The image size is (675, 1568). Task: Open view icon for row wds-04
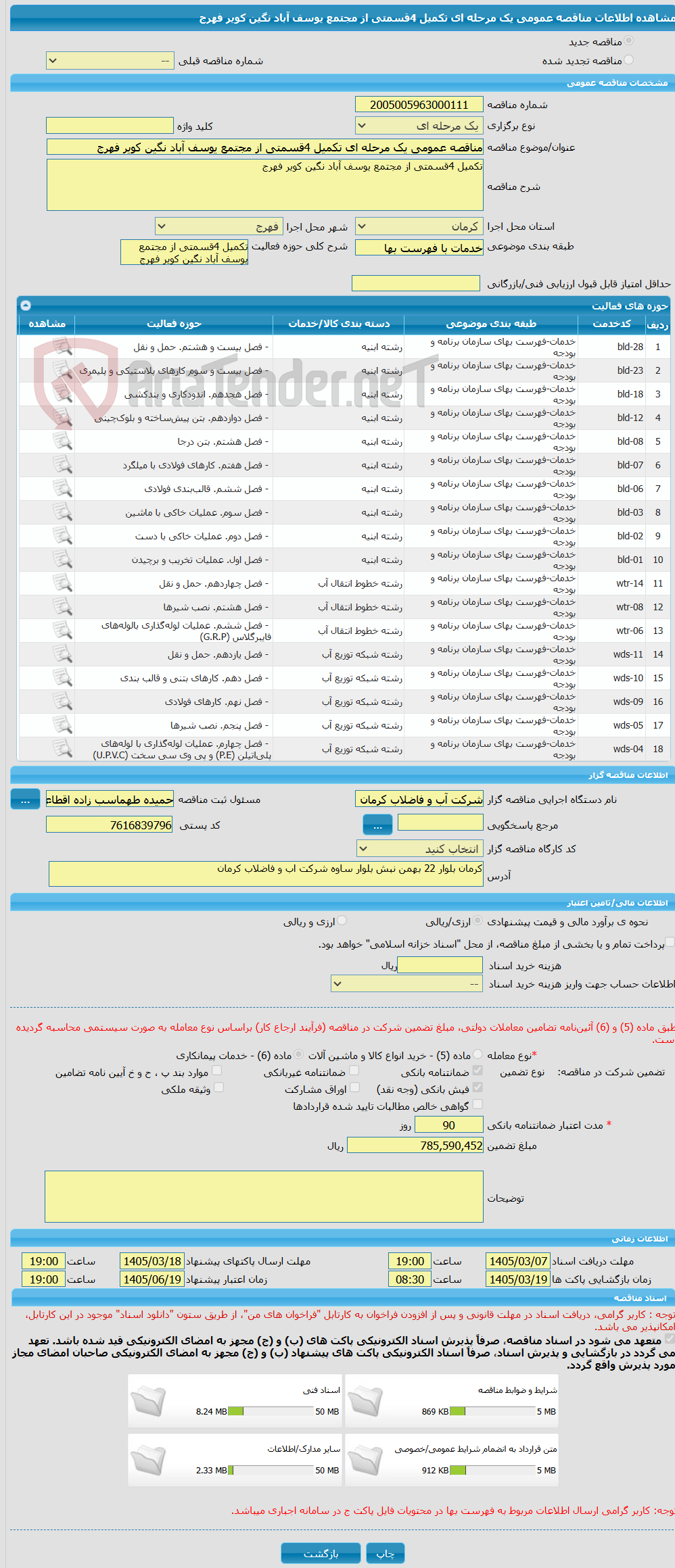pos(62,749)
